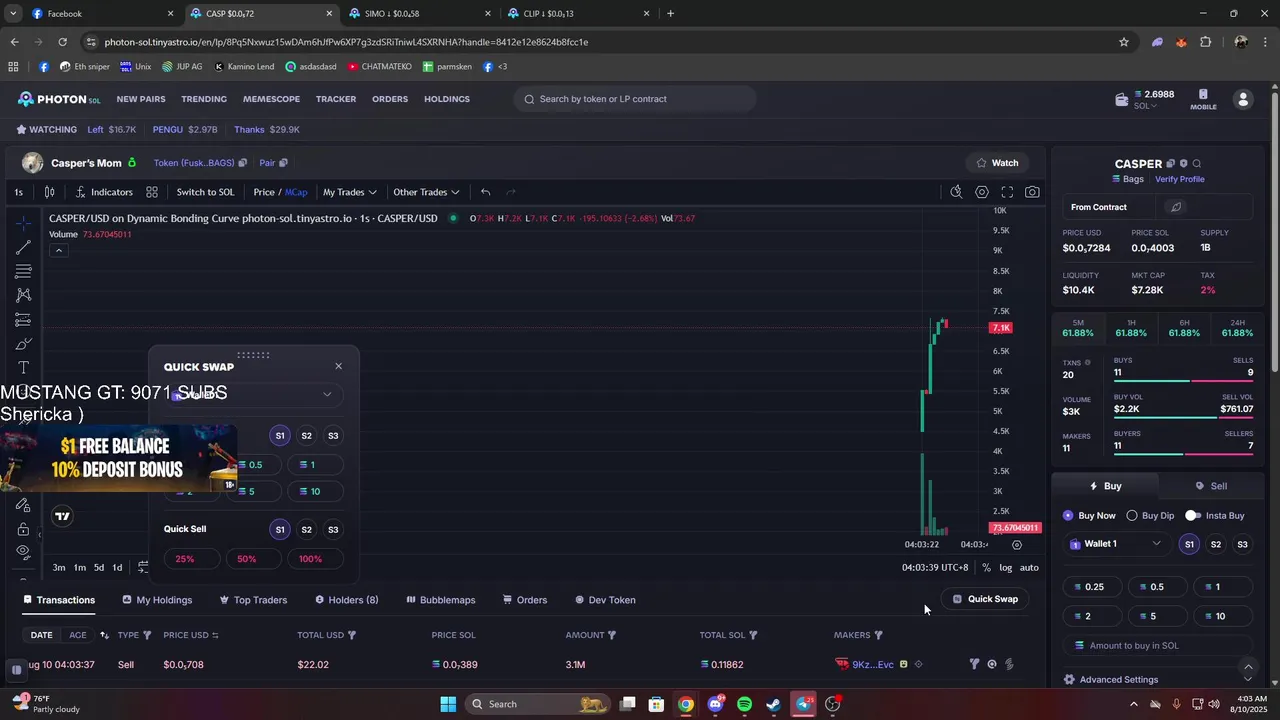Screen dimensions: 1280x720
Task: Open Google Chrome from the taskbar
Action: coord(685,704)
